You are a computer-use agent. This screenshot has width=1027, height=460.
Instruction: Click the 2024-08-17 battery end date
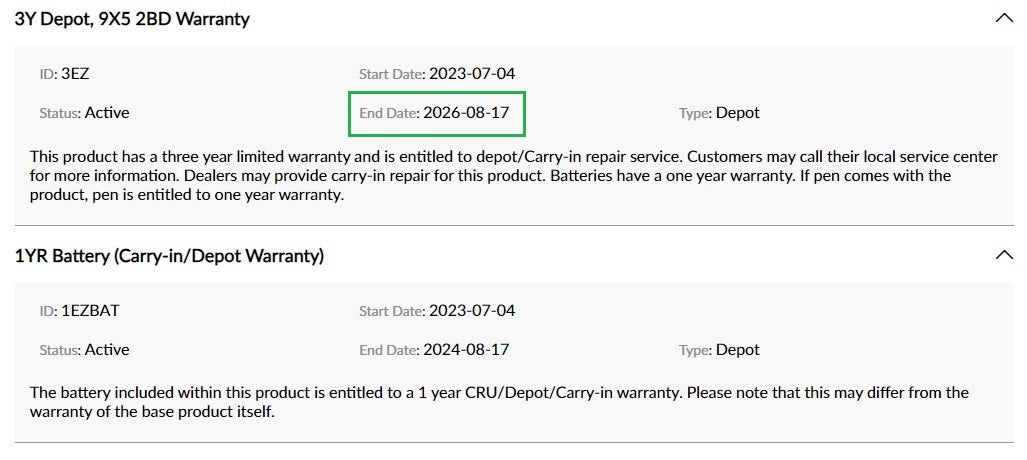click(x=466, y=350)
